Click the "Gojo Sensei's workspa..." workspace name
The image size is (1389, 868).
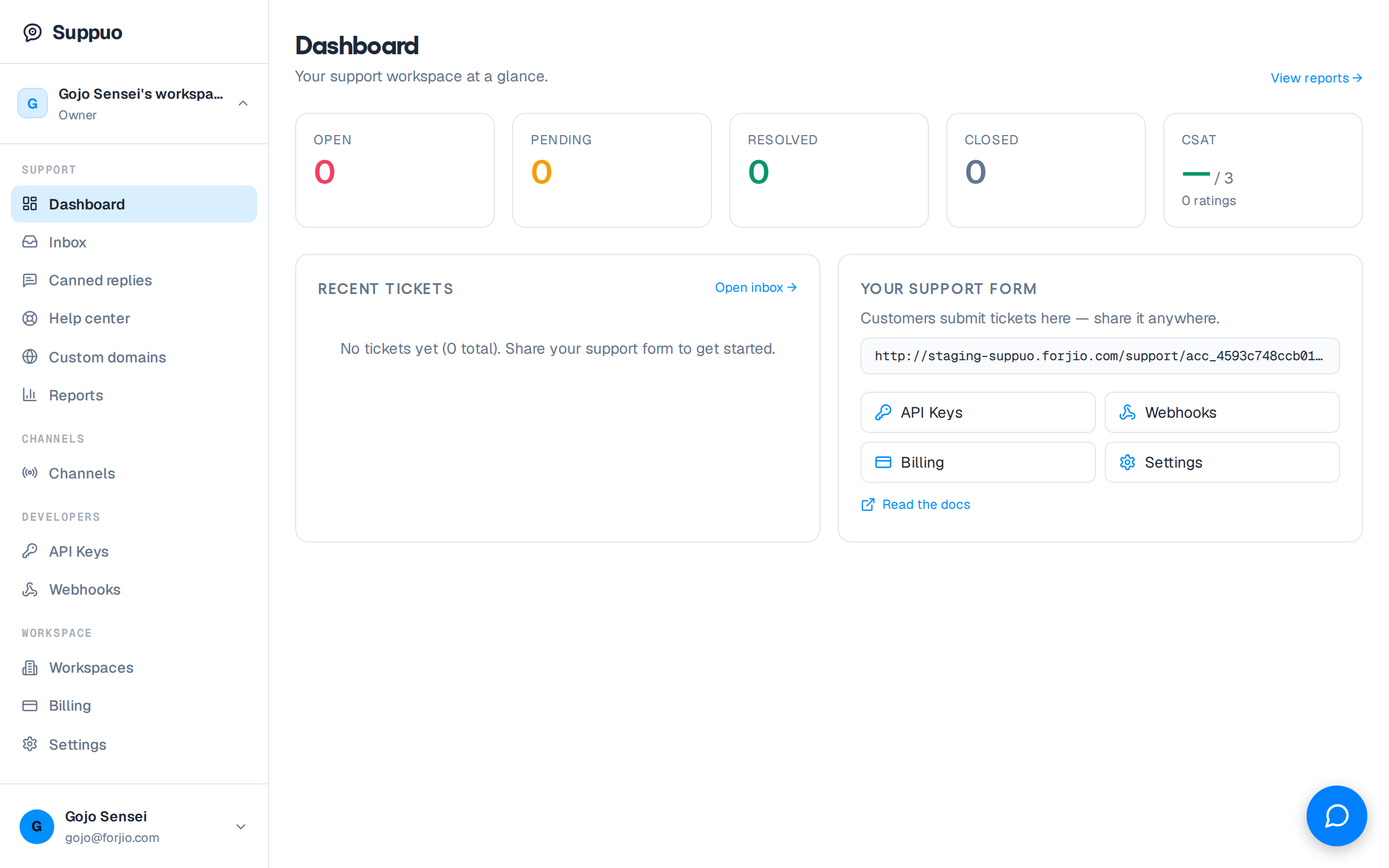141,93
